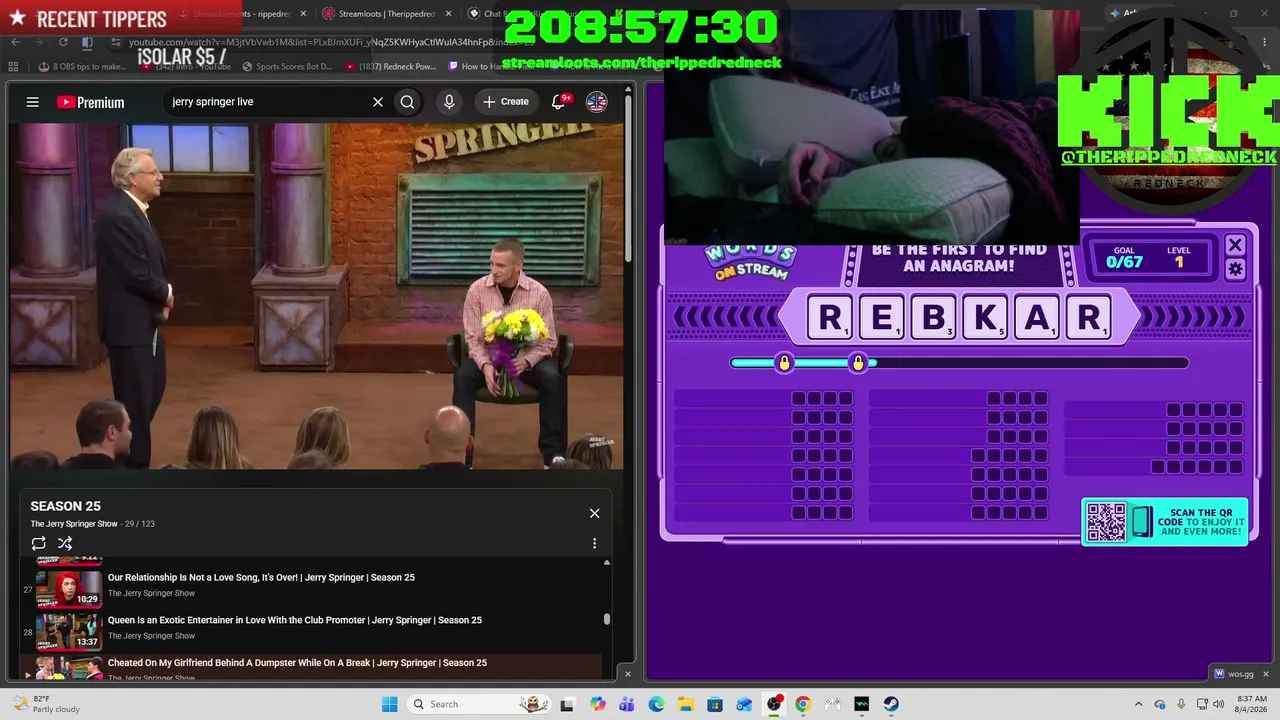Image resolution: width=1280 pixels, height=720 pixels.
Task: Open OBS Studio from the taskbar
Action: [774, 704]
